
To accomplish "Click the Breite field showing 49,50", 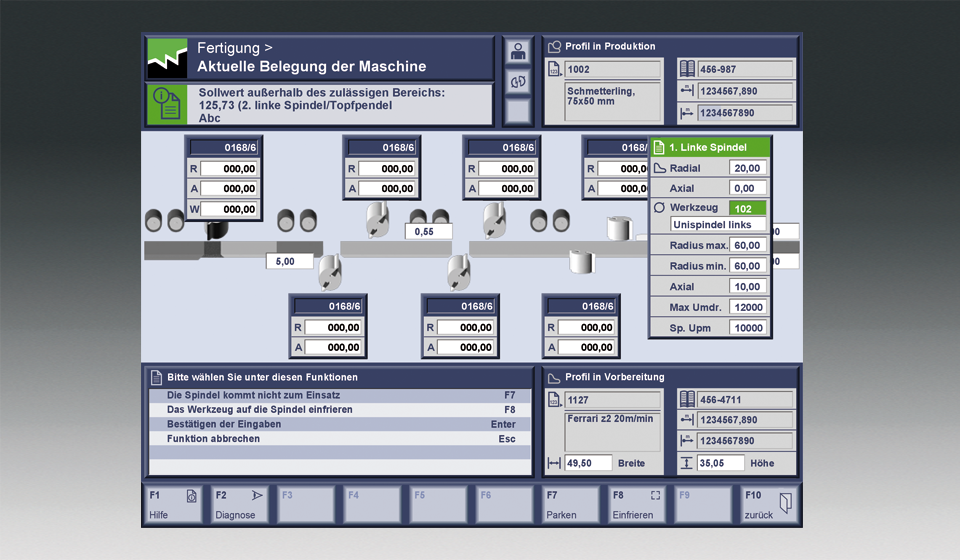I will pyautogui.click(x=589, y=463).
